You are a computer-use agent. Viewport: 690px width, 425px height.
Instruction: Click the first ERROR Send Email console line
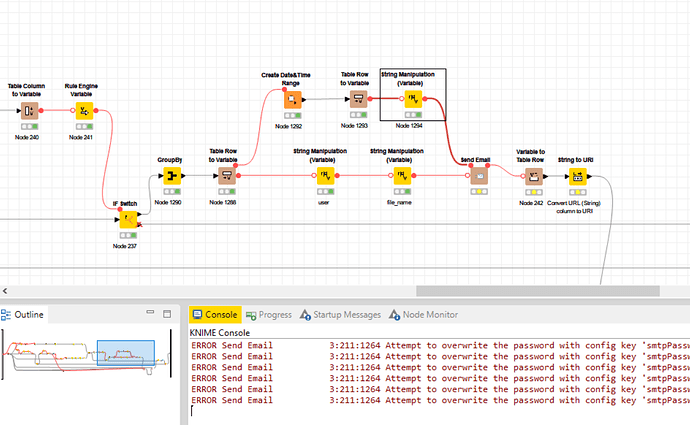[x=440, y=345]
